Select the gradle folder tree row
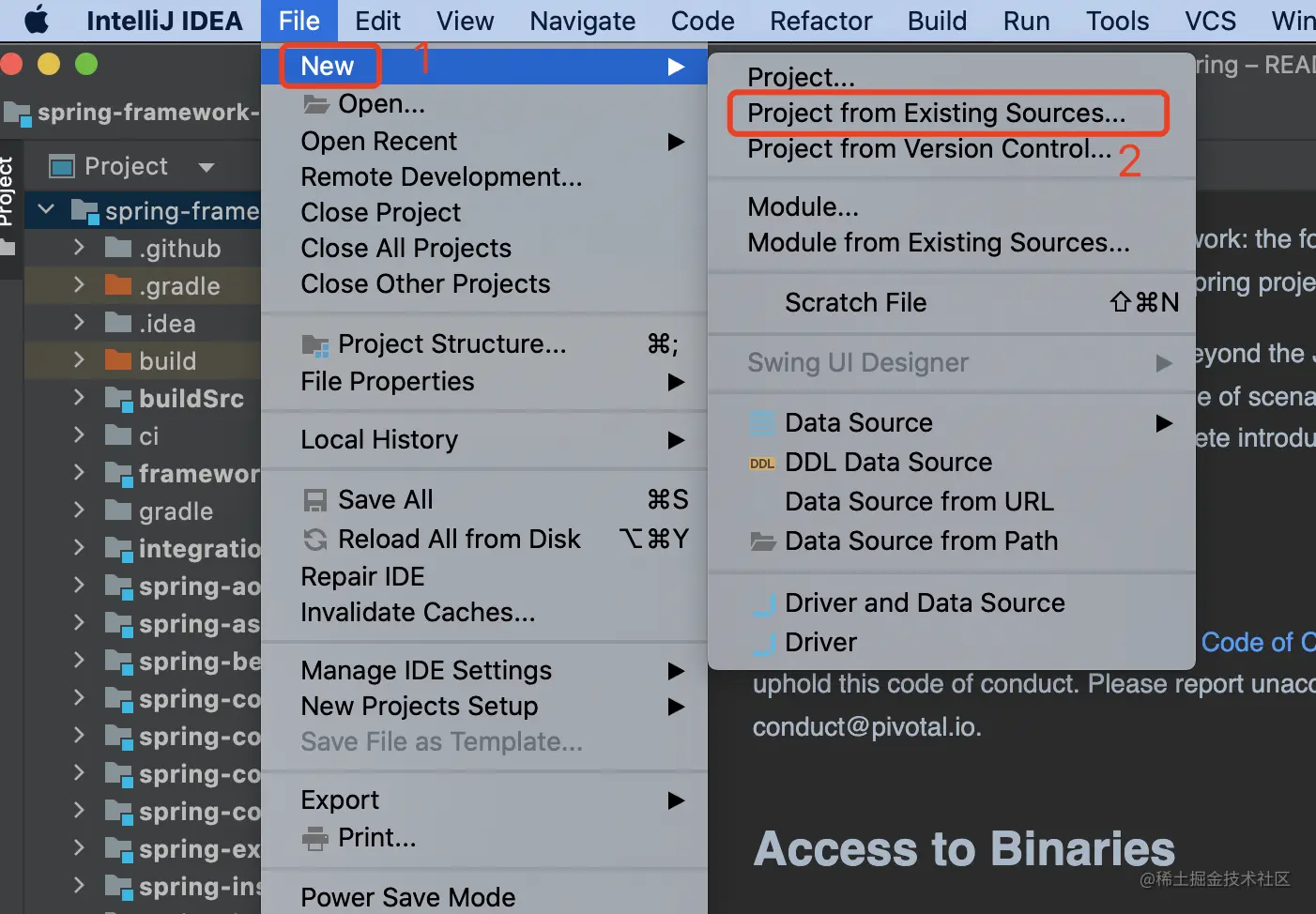Screen dimensions: 1316x914 pos(143,510)
